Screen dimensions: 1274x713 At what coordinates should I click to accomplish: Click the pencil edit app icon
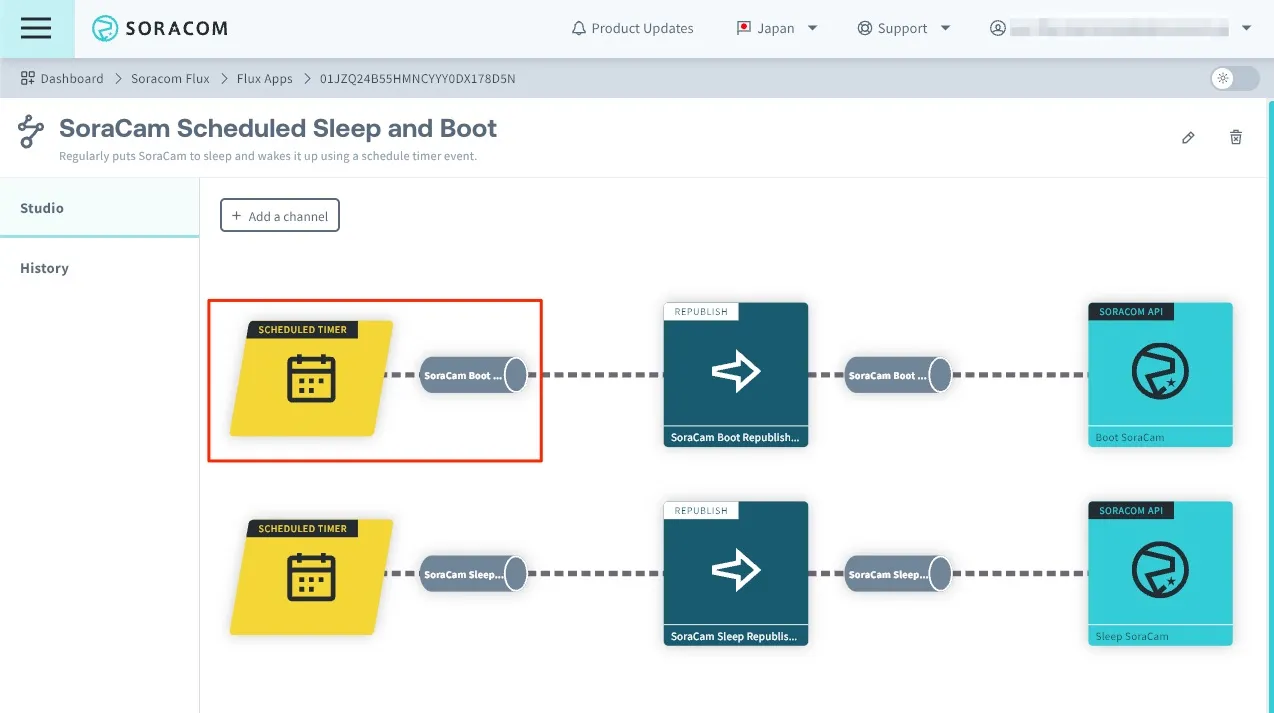[1188, 138]
